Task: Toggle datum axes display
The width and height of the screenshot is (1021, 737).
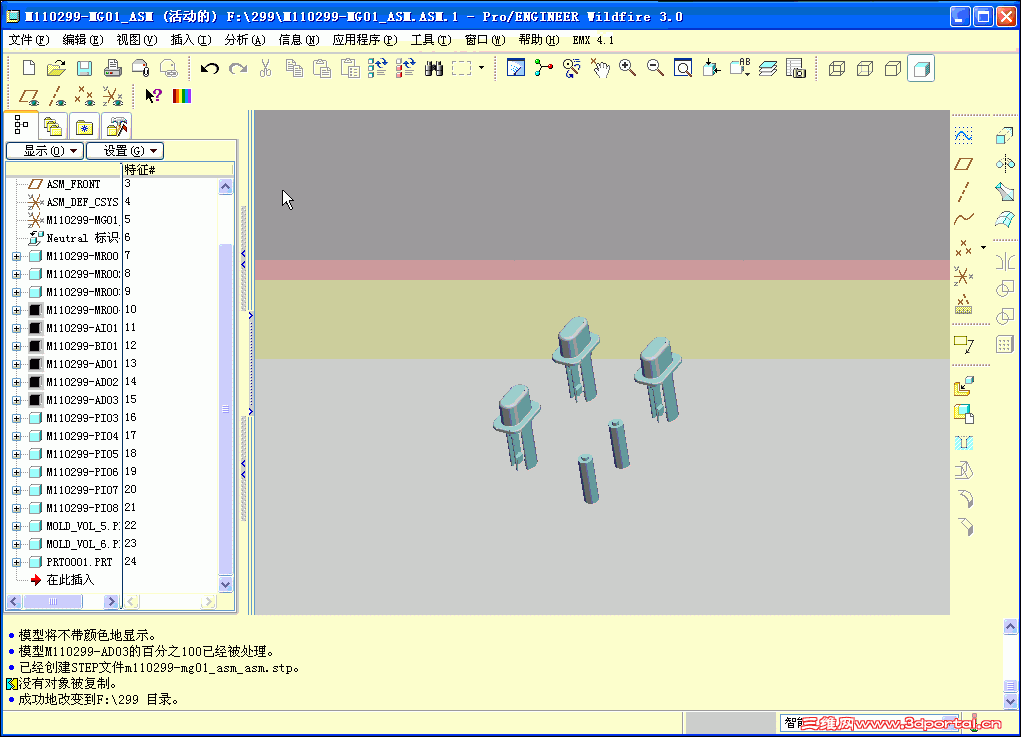Action: tap(57, 96)
